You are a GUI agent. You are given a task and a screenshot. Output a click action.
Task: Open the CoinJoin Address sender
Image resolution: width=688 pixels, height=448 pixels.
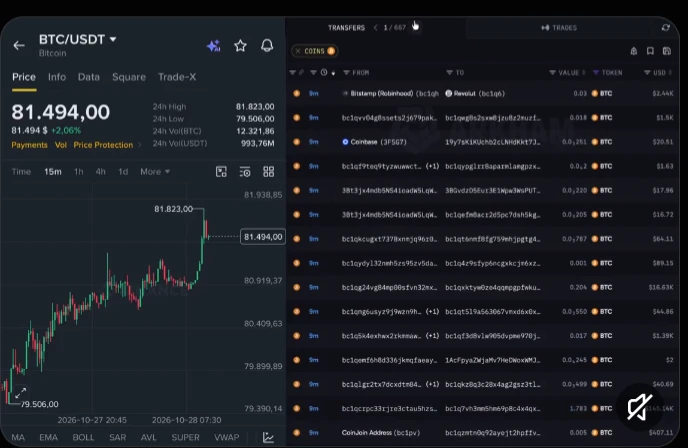[x=381, y=433]
